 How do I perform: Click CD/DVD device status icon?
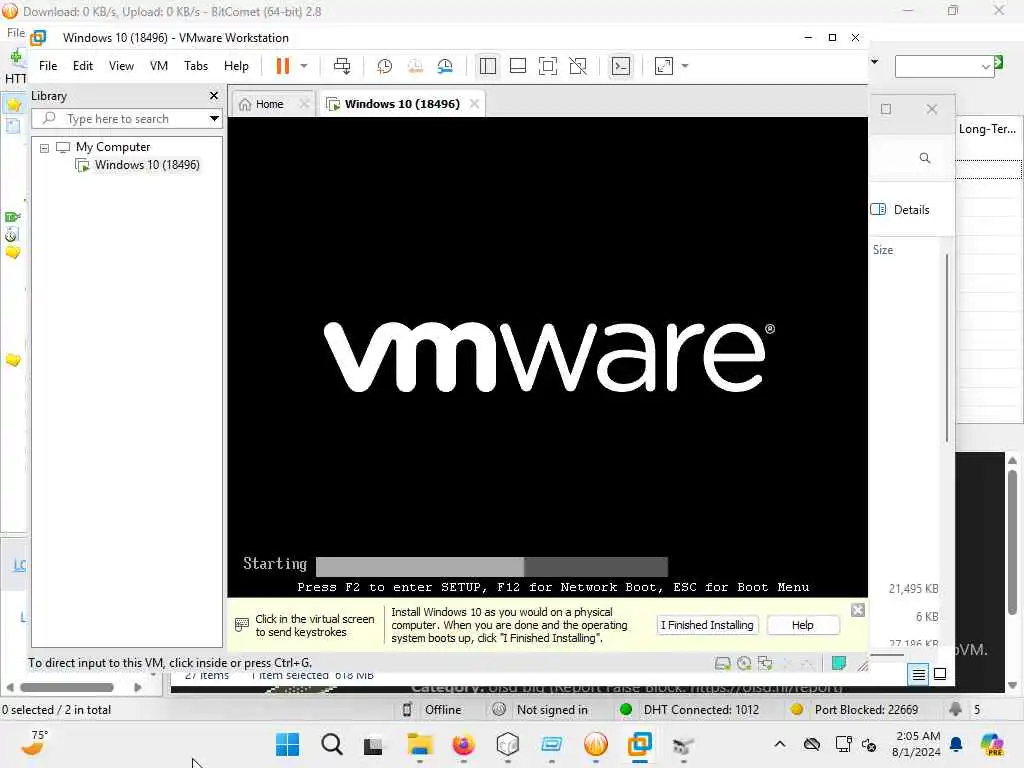coord(743,664)
